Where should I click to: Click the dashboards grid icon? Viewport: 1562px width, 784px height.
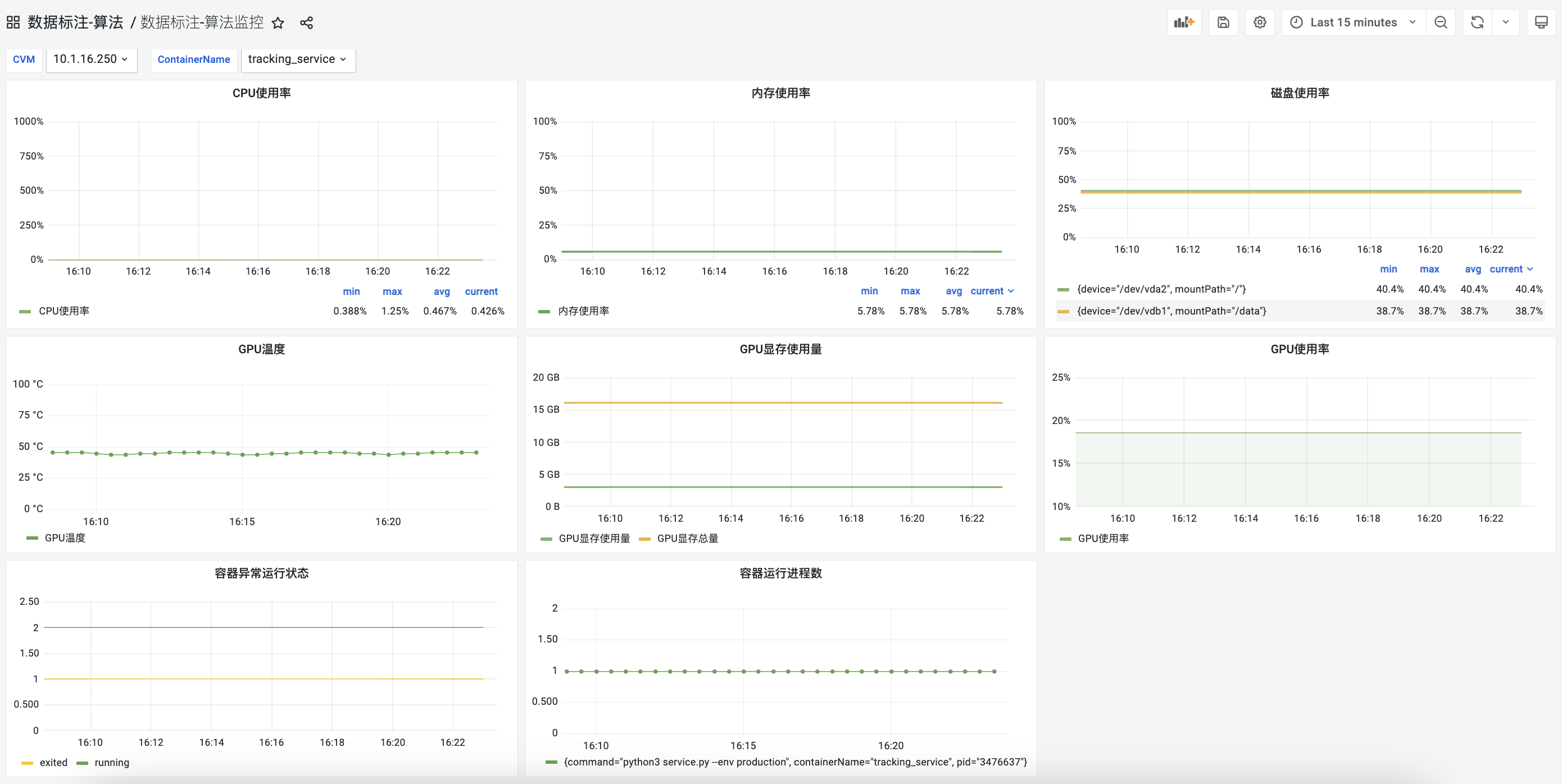(13, 22)
